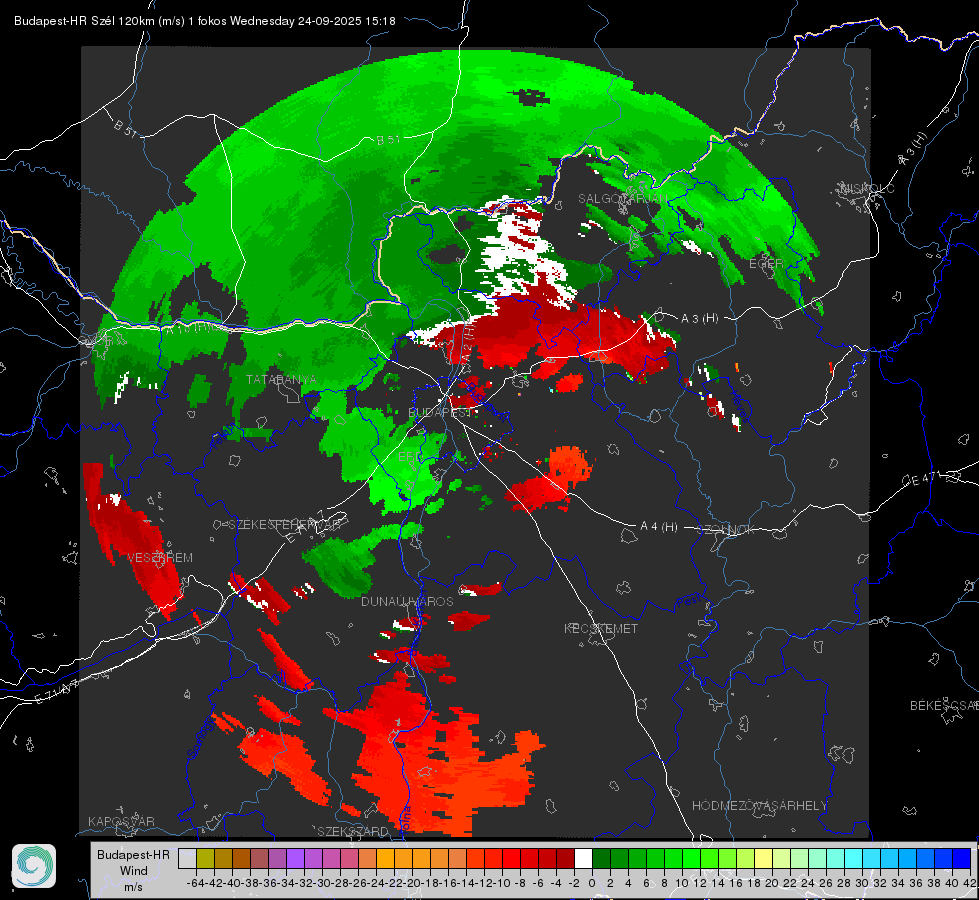Screen dimensions: 979x900
Task: Select the deep blue swatch between 40 and 42
Action: pyautogui.click(x=962, y=858)
